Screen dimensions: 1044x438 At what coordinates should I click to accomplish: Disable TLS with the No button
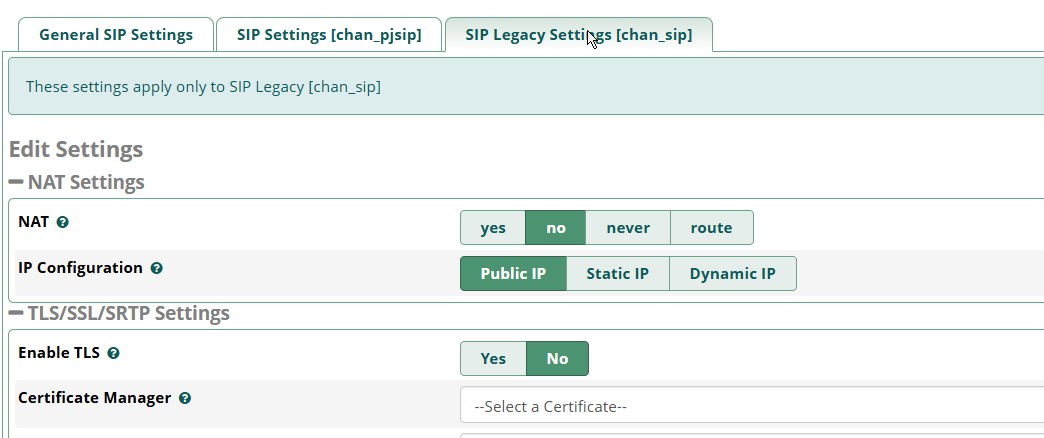557,358
